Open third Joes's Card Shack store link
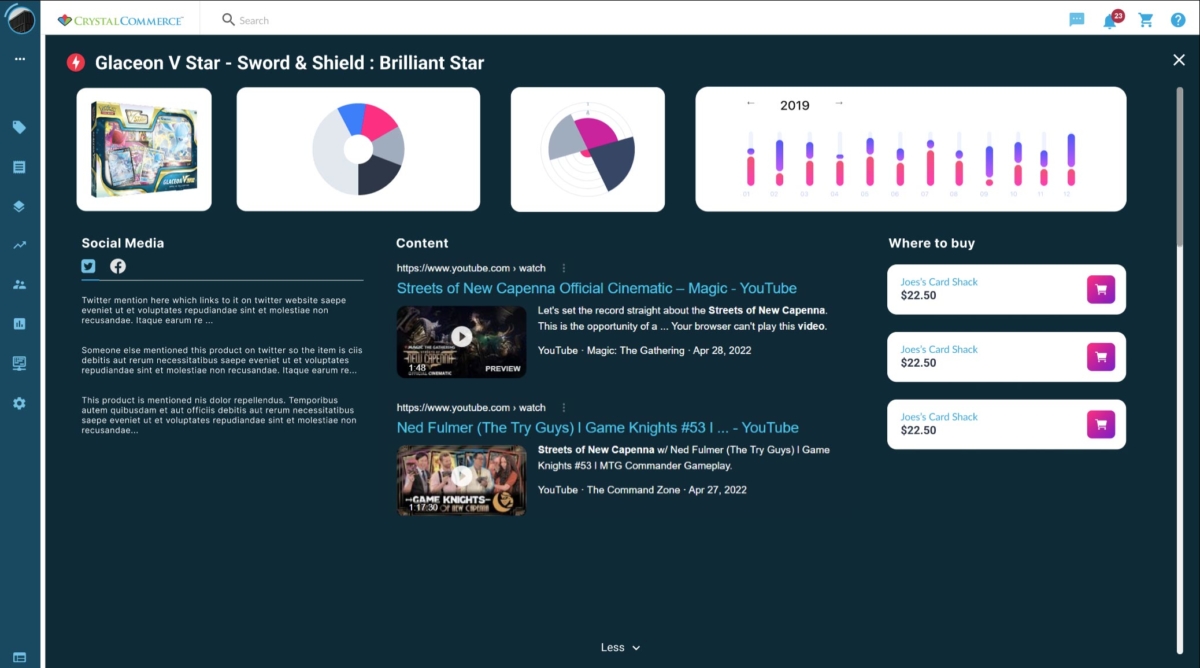1200x668 pixels. [x=939, y=417]
